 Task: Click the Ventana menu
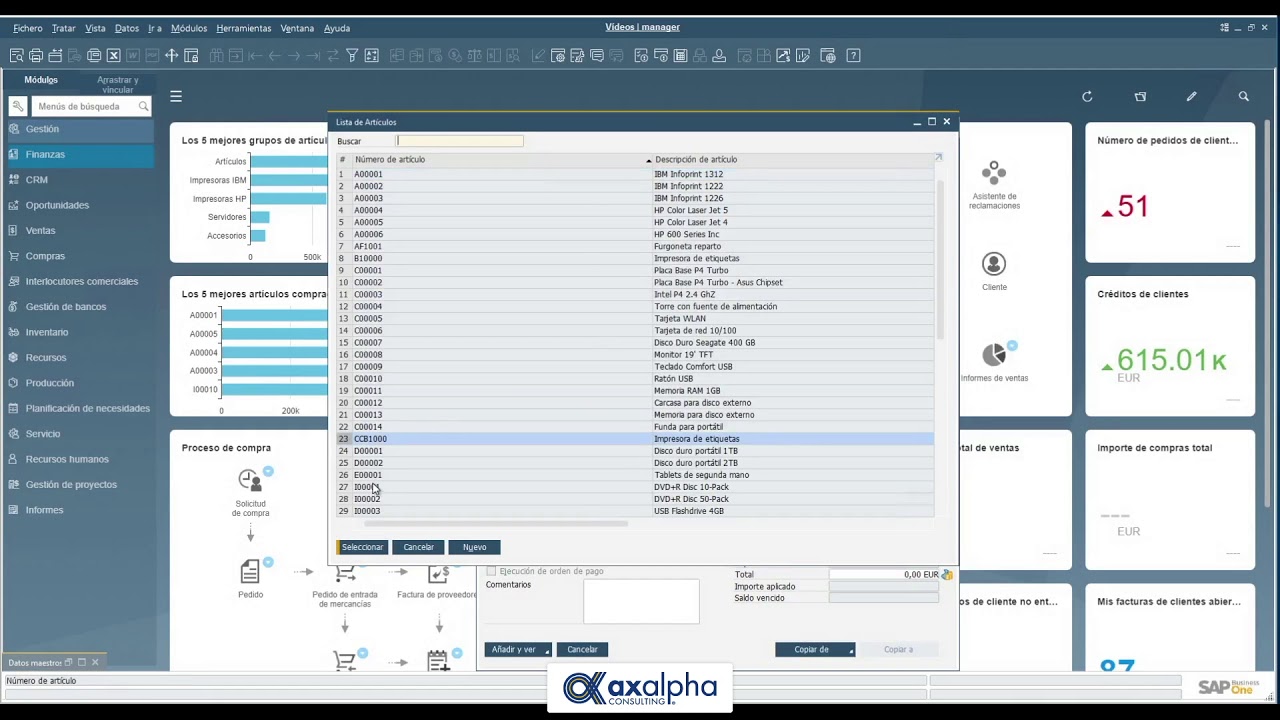click(x=297, y=28)
